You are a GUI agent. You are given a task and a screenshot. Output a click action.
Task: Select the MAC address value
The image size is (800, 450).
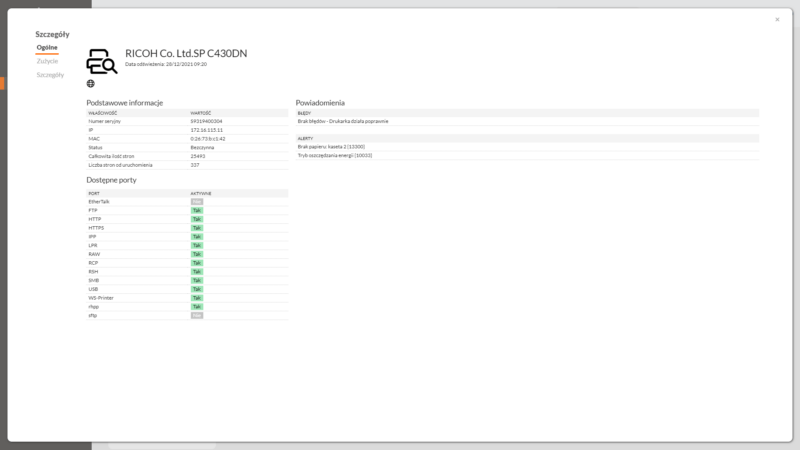[208, 139]
